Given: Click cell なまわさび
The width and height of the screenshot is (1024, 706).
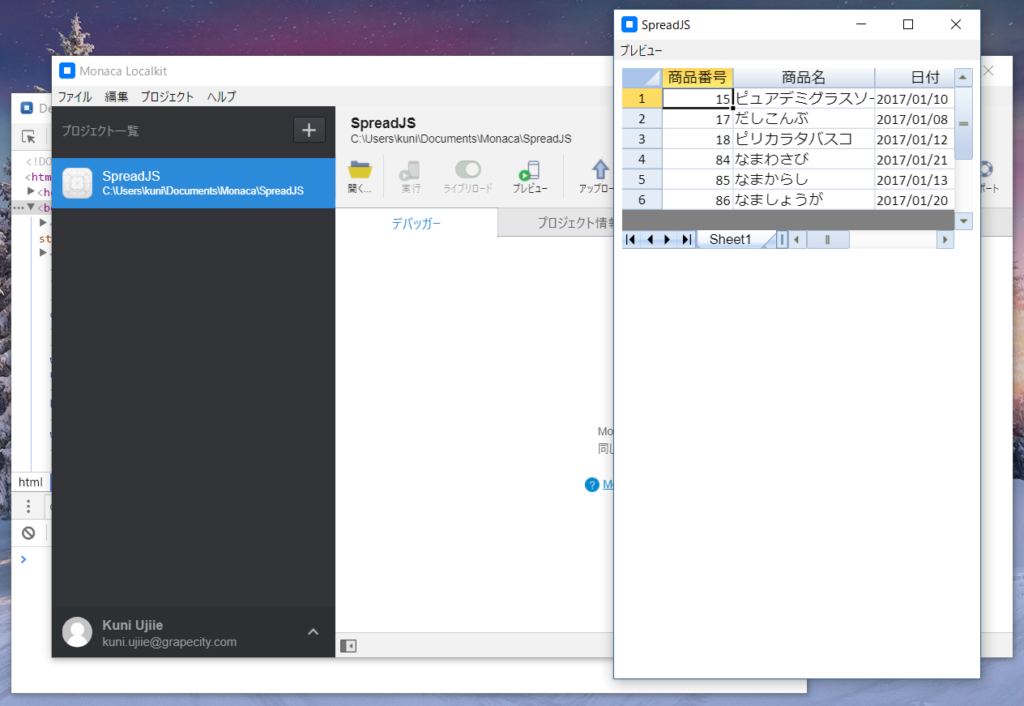Looking at the screenshot, I should [x=803, y=159].
